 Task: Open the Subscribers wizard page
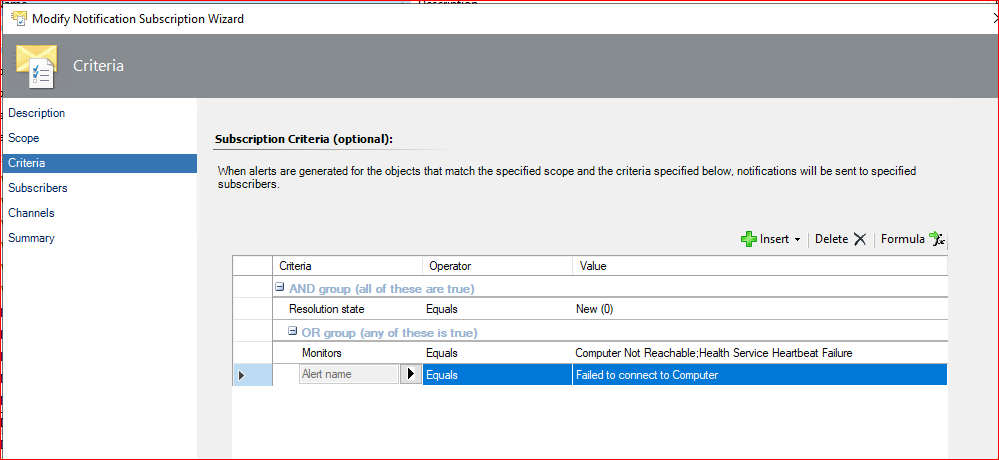click(38, 188)
